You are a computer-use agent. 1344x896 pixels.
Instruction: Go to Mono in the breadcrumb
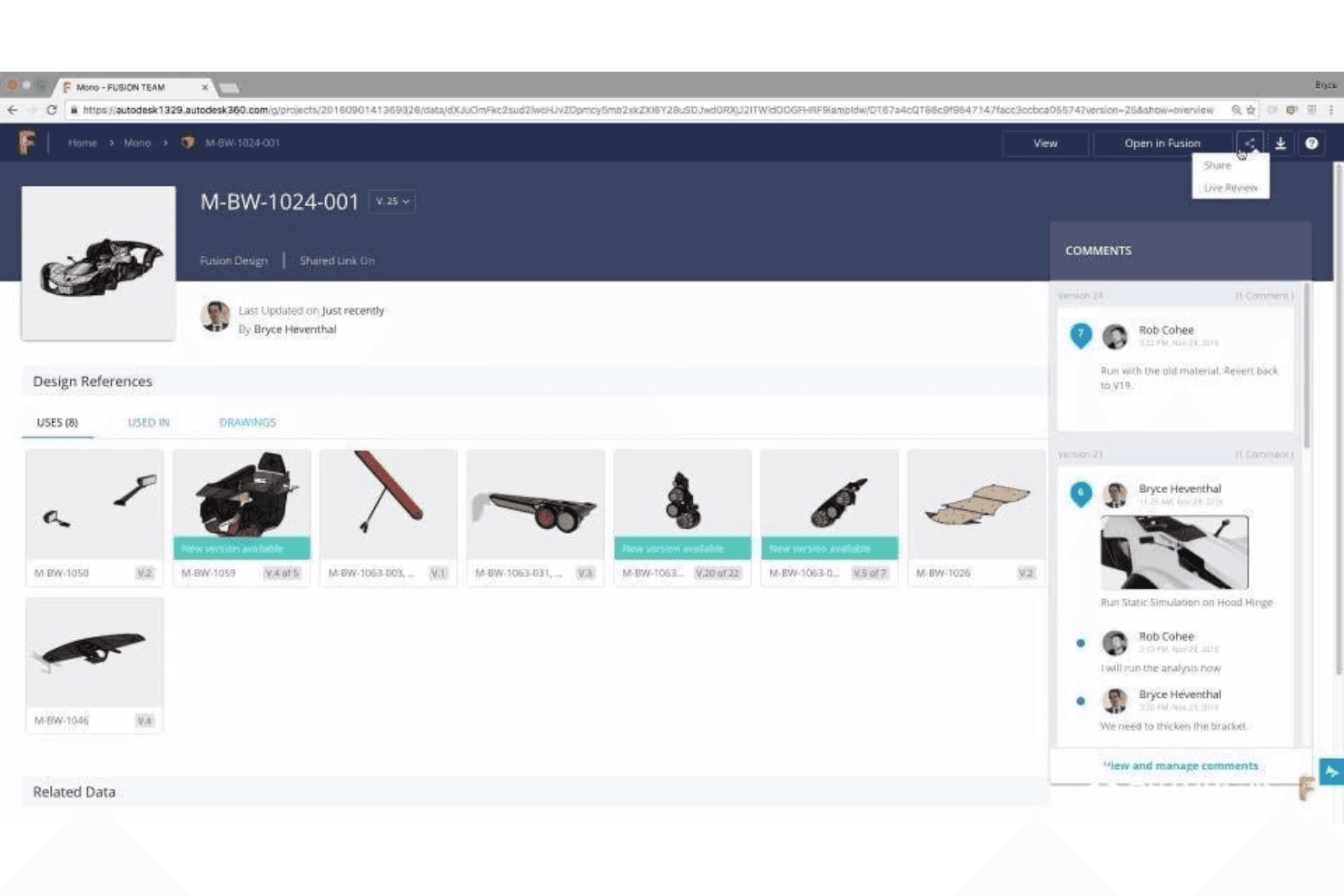[137, 143]
